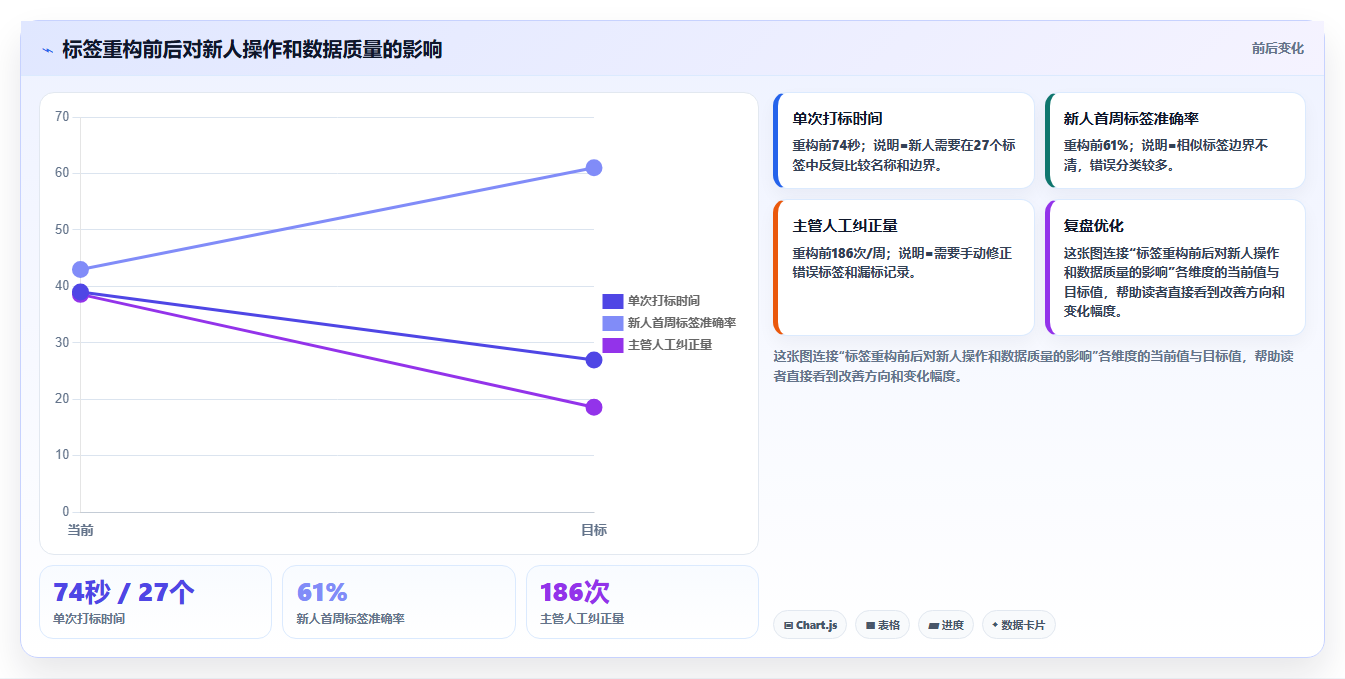
Task: Click 新人首周标签准确率 data point at 当前
Action: point(80,269)
